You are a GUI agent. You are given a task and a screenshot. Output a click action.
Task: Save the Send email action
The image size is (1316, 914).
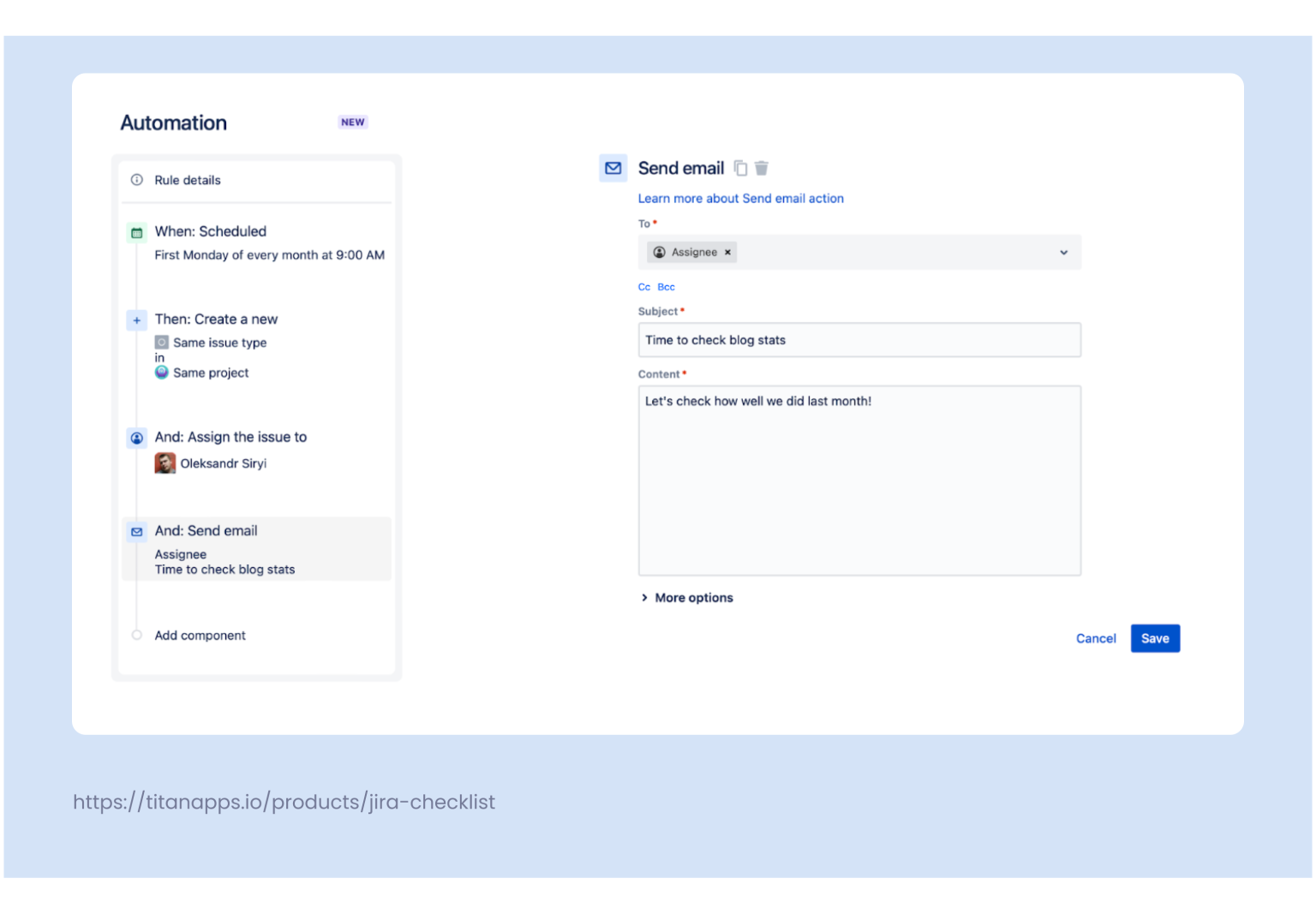pyautogui.click(x=1155, y=638)
